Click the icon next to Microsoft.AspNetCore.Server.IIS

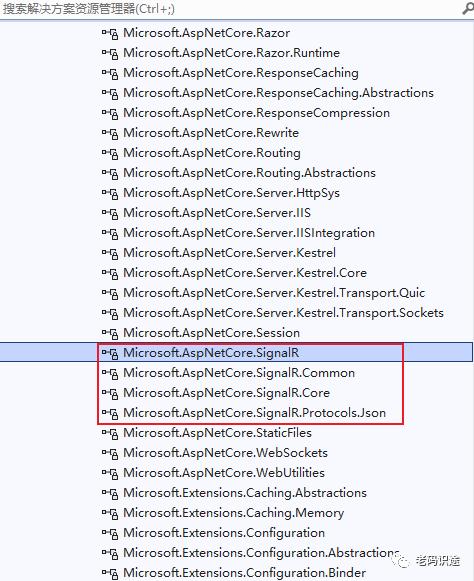coord(110,213)
